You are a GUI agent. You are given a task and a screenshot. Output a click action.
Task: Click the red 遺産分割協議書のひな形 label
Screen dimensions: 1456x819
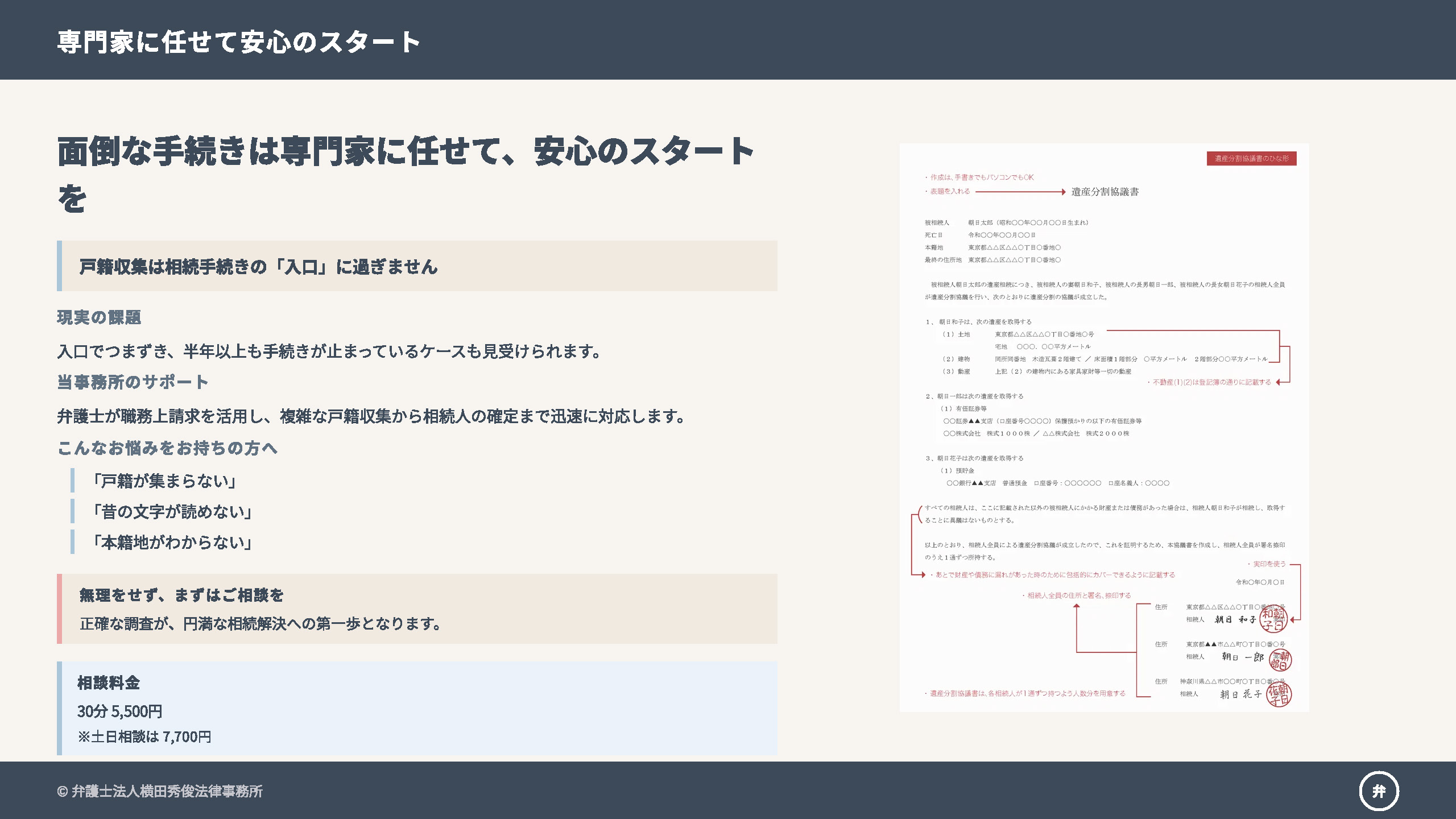[1251, 159]
